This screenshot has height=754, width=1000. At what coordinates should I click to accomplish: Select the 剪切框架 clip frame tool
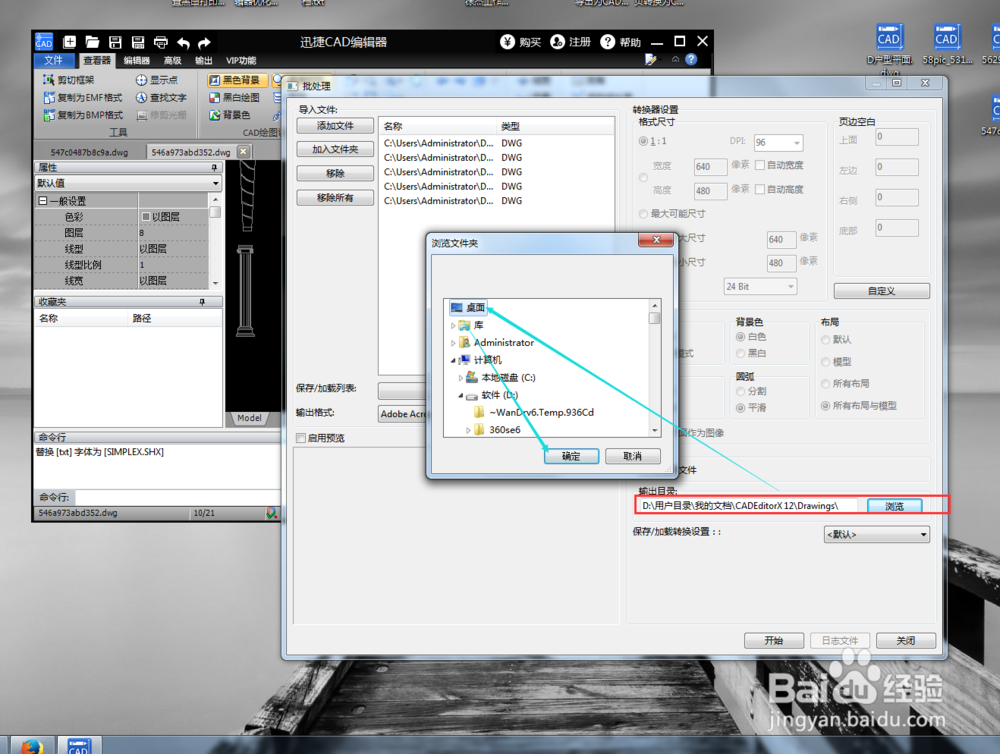[x=68, y=80]
